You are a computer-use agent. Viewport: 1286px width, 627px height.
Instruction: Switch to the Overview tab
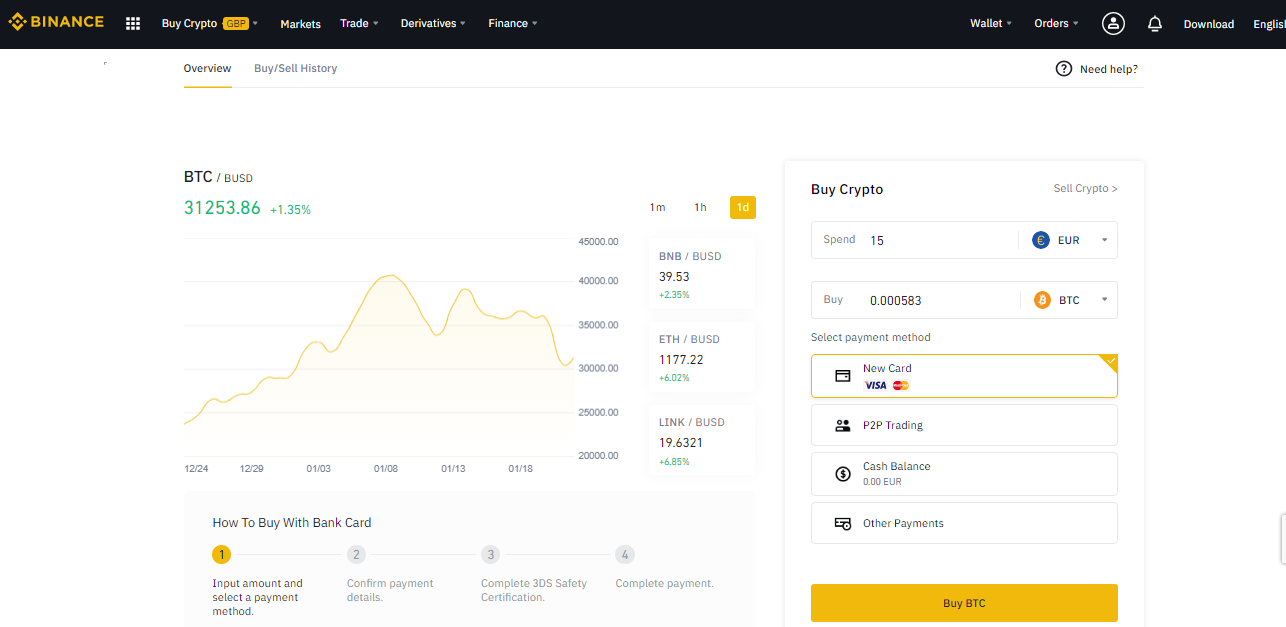pyautogui.click(x=207, y=68)
